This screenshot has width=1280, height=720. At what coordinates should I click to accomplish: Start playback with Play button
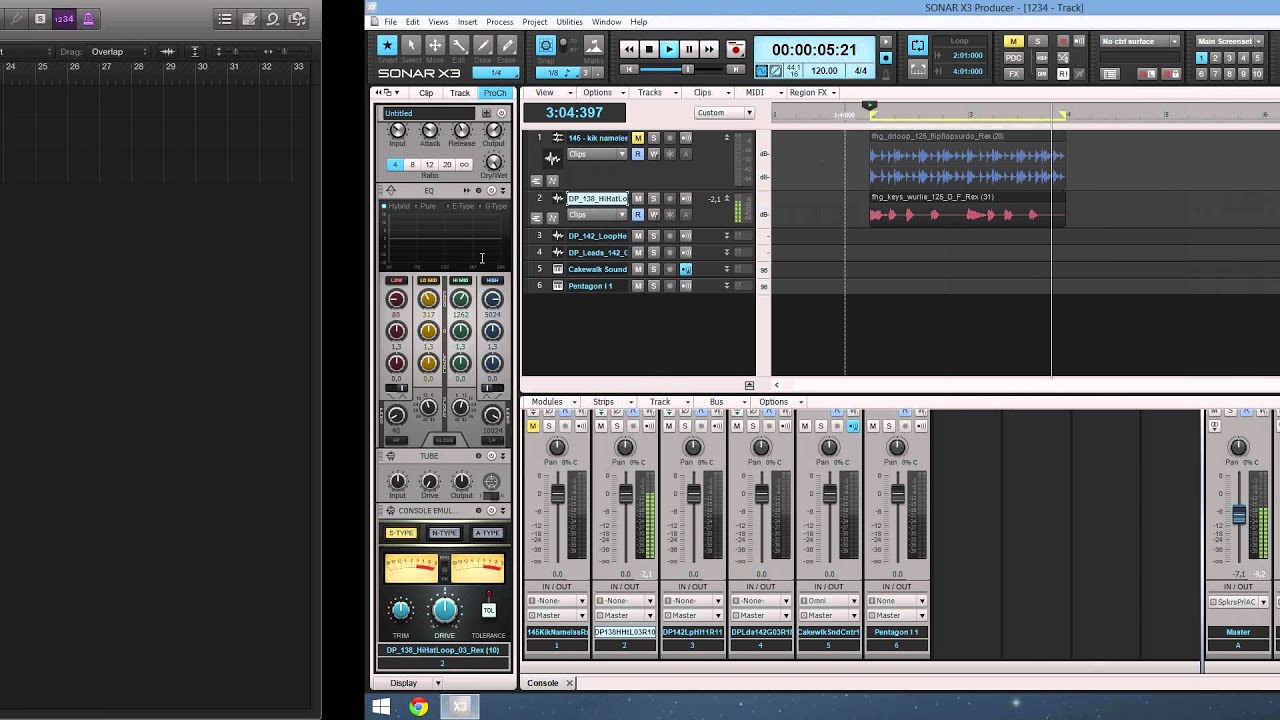pos(669,49)
